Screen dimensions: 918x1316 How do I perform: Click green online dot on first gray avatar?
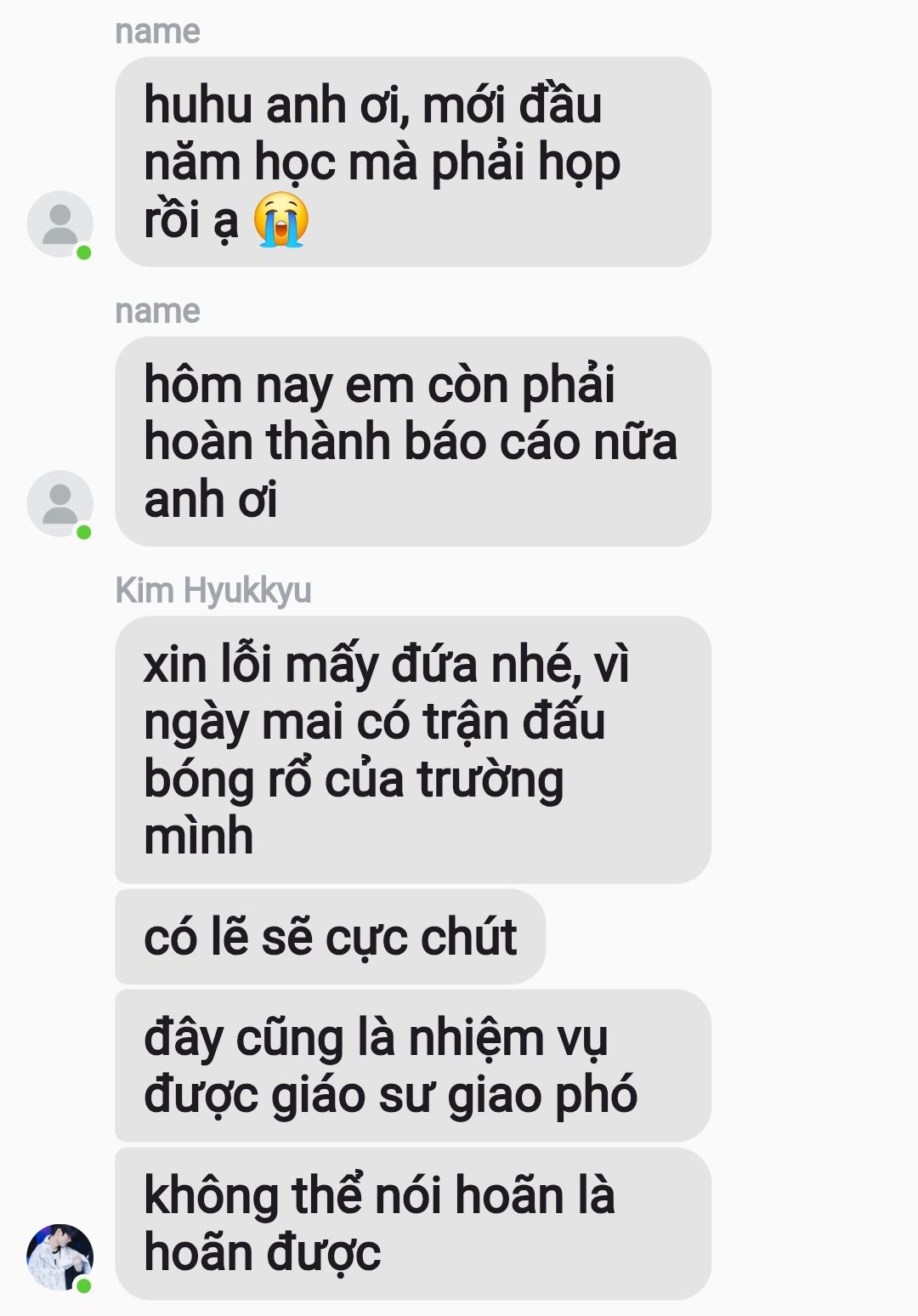[83, 252]
